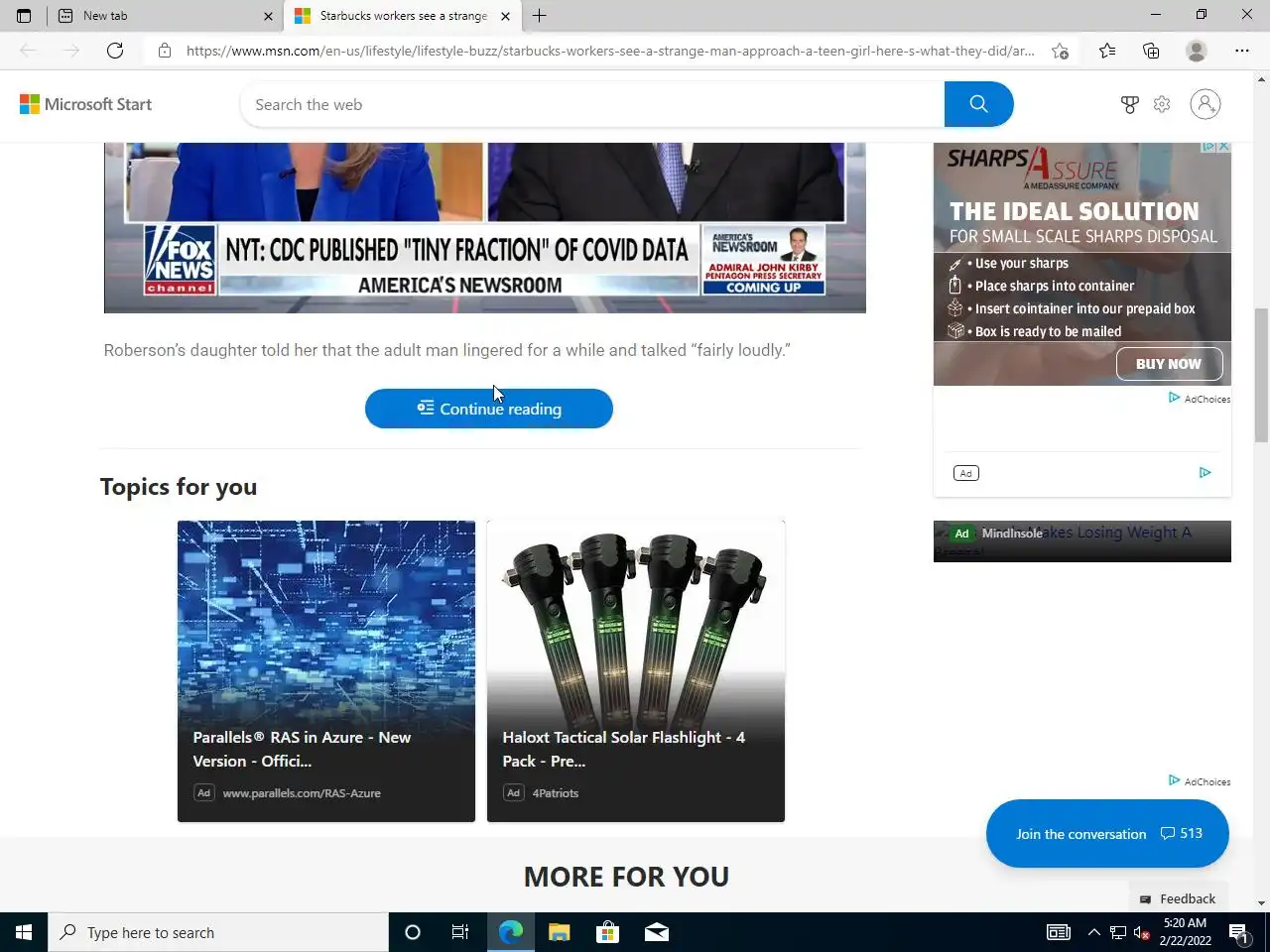Open Cortana circle icon on taskbar
The height and width of the screenshot is (952, 1270).
[413, 932]
